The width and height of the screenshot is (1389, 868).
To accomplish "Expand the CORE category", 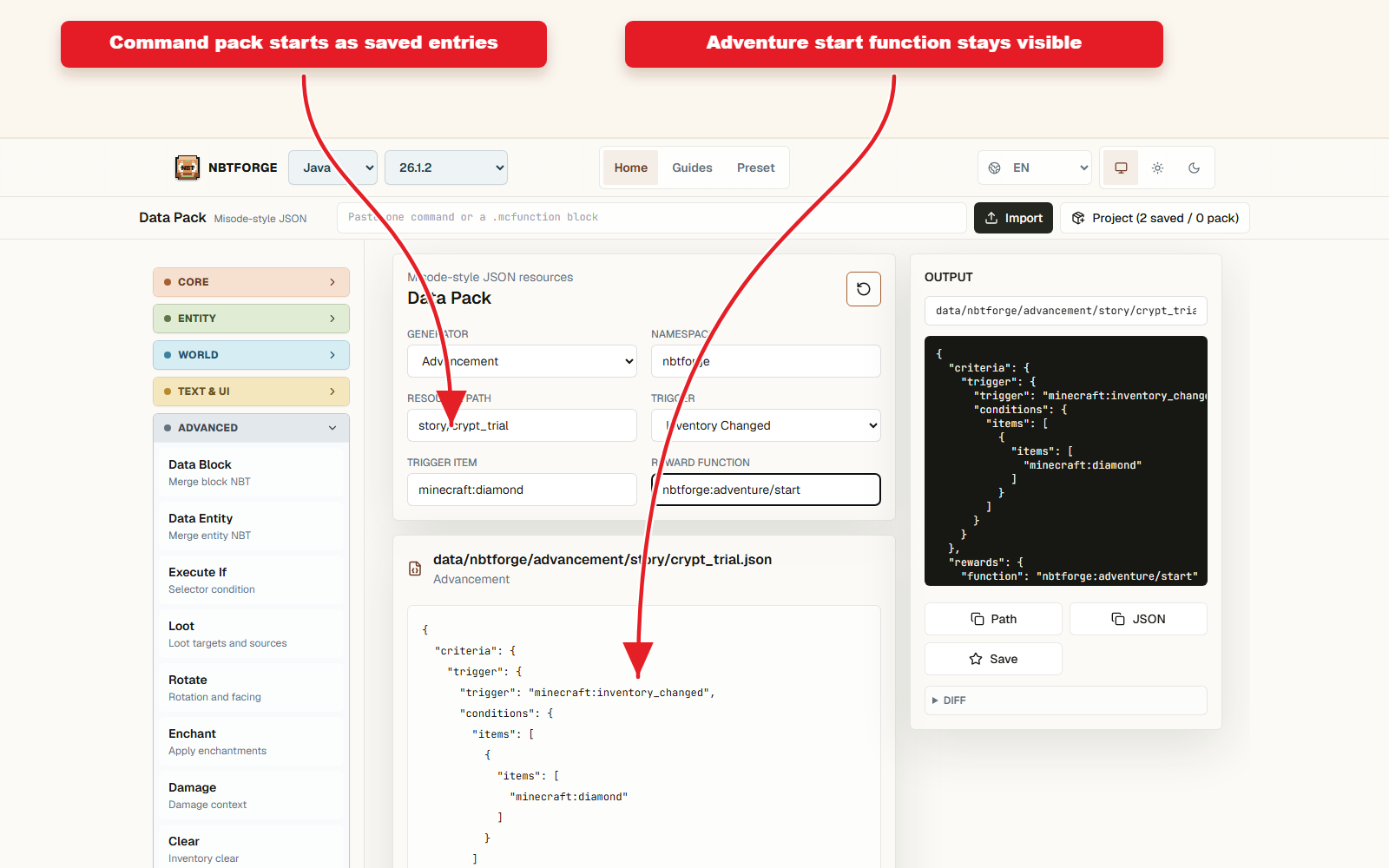I will click(251, 282).
